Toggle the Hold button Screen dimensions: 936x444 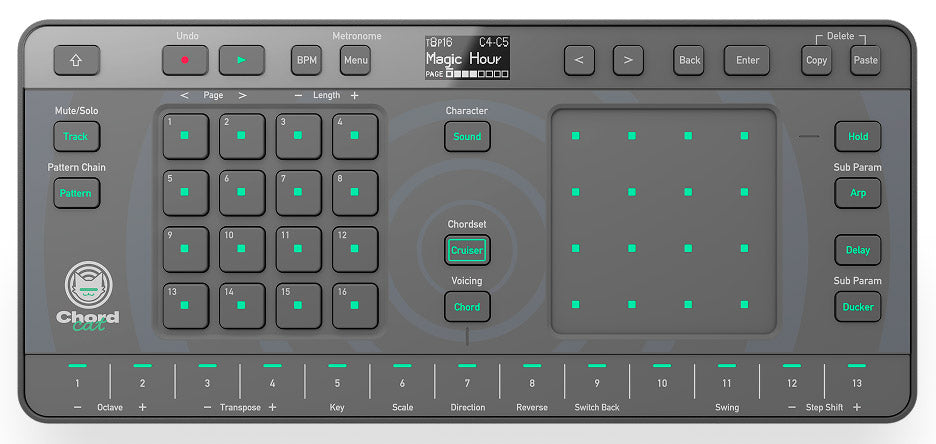(x=858, y=137)
